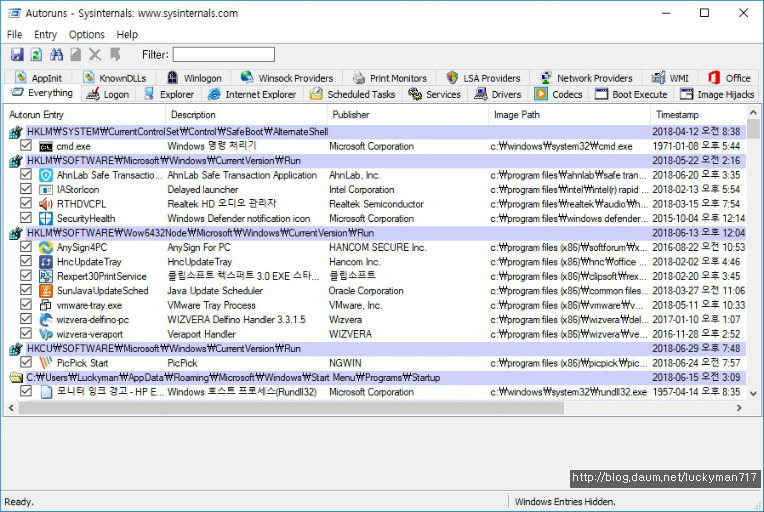Toggle the SecurityHealth entry checkbox
The width and height of the screenshot is (764, 512).
click(26, 218)
